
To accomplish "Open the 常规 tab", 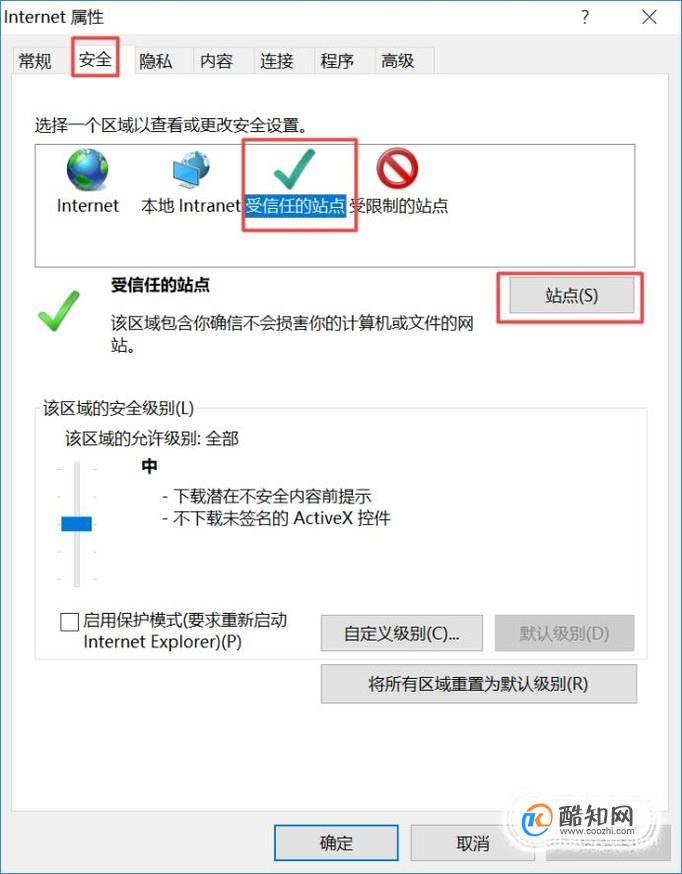I will [x=35, y=60].
